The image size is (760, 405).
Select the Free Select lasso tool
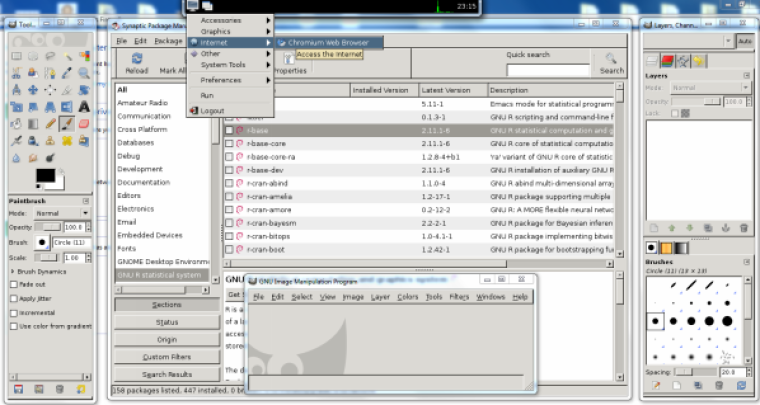(50, 56)
